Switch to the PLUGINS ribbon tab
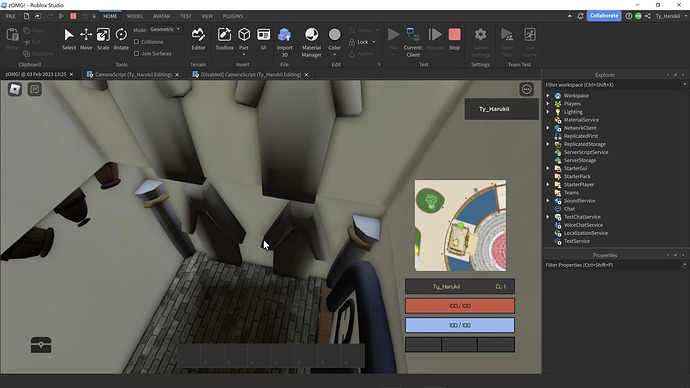 (232, 16)
